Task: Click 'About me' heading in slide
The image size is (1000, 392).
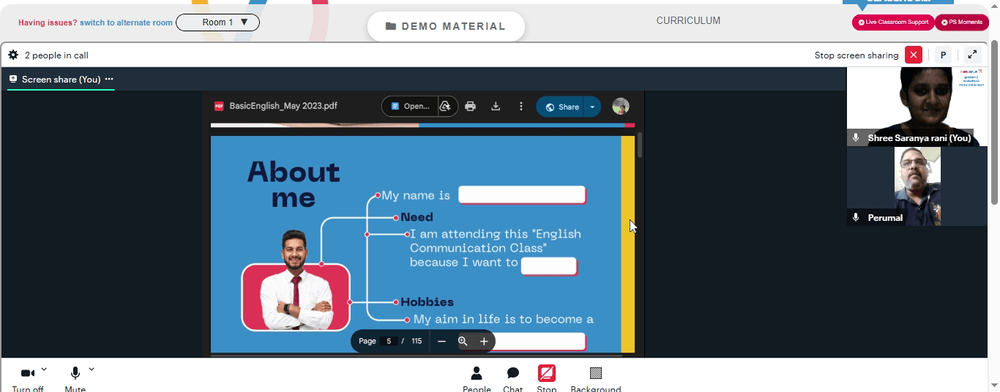Action: pyautogui.click(x=293, y=184)
